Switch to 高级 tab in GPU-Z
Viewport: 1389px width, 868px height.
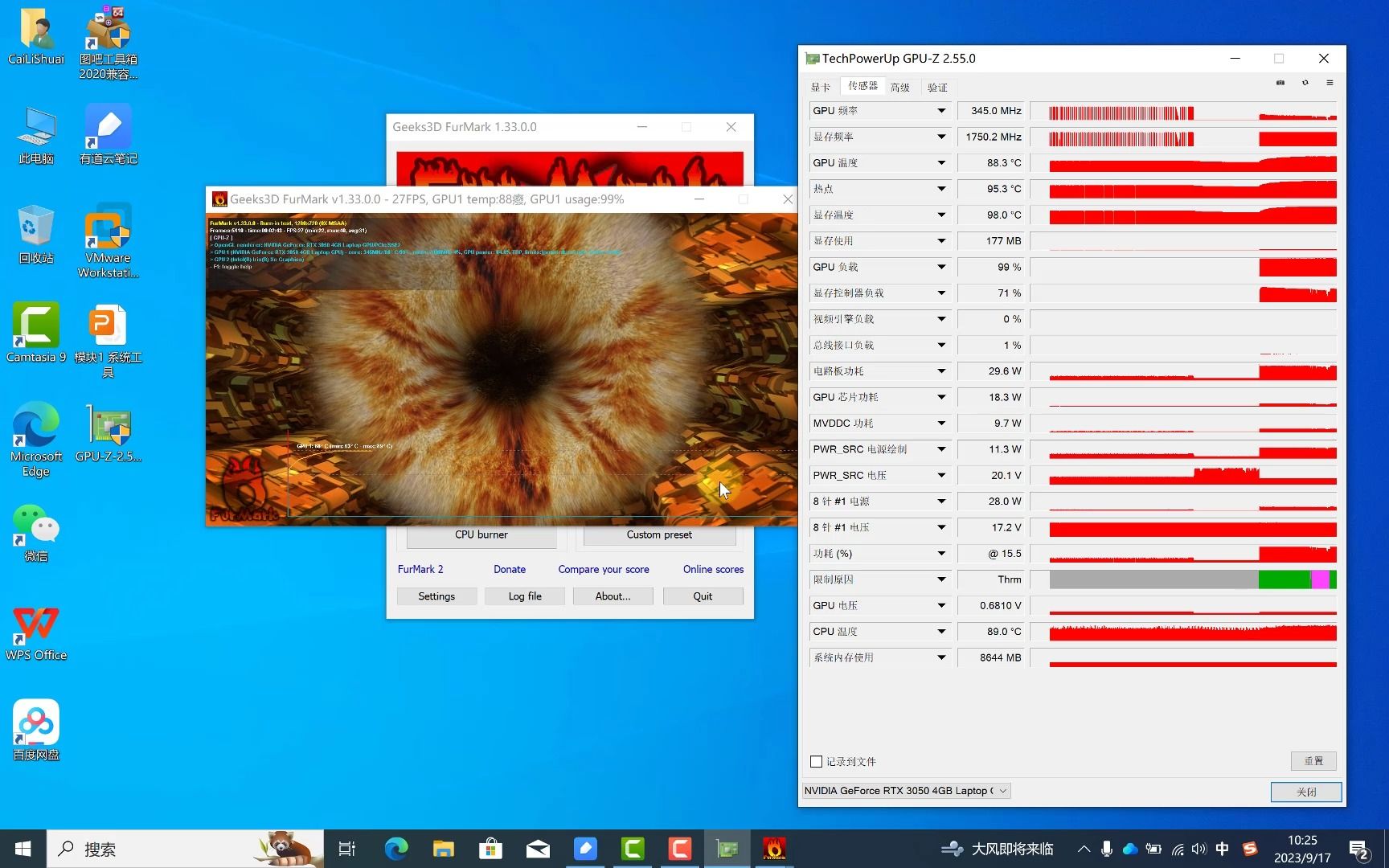tap(900, 87)
